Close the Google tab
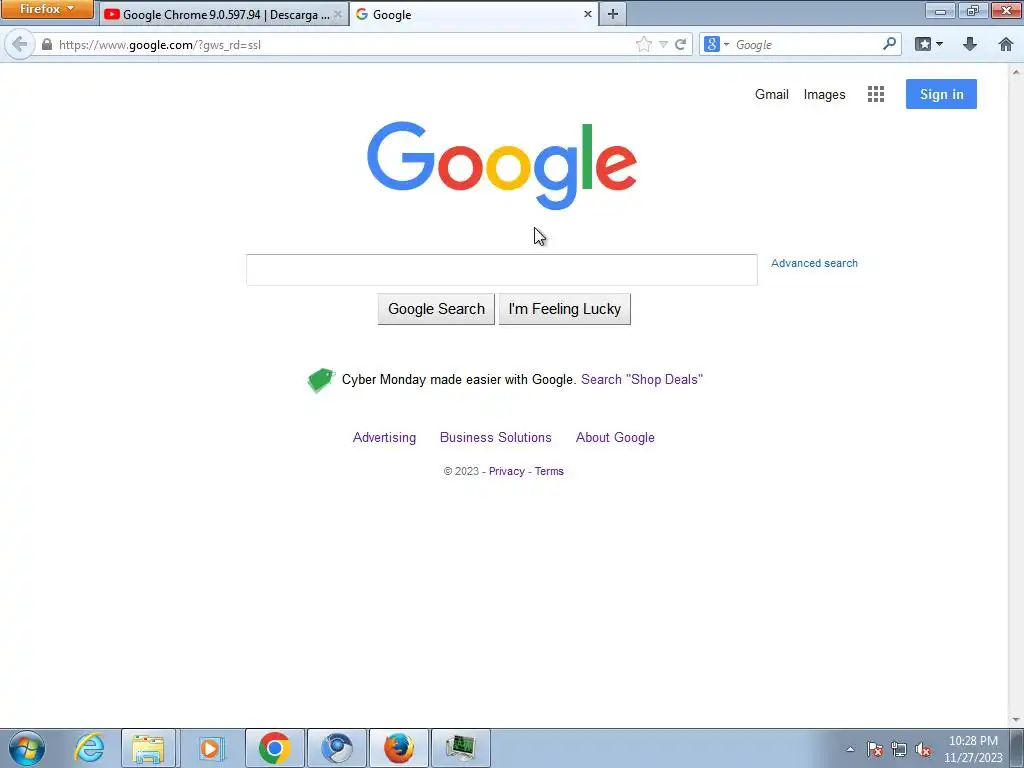Image resolution: width=1024 pixels, height=768 pixels. (588, 14)
